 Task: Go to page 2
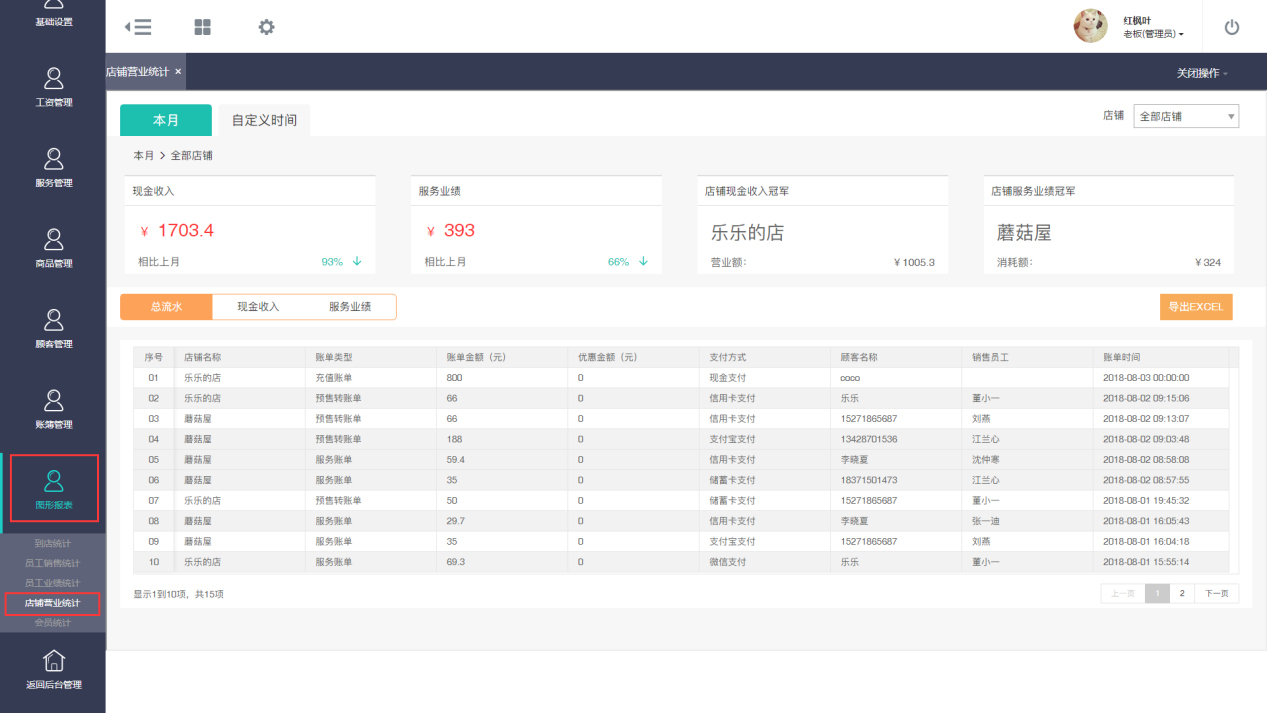click(1182, 593)
